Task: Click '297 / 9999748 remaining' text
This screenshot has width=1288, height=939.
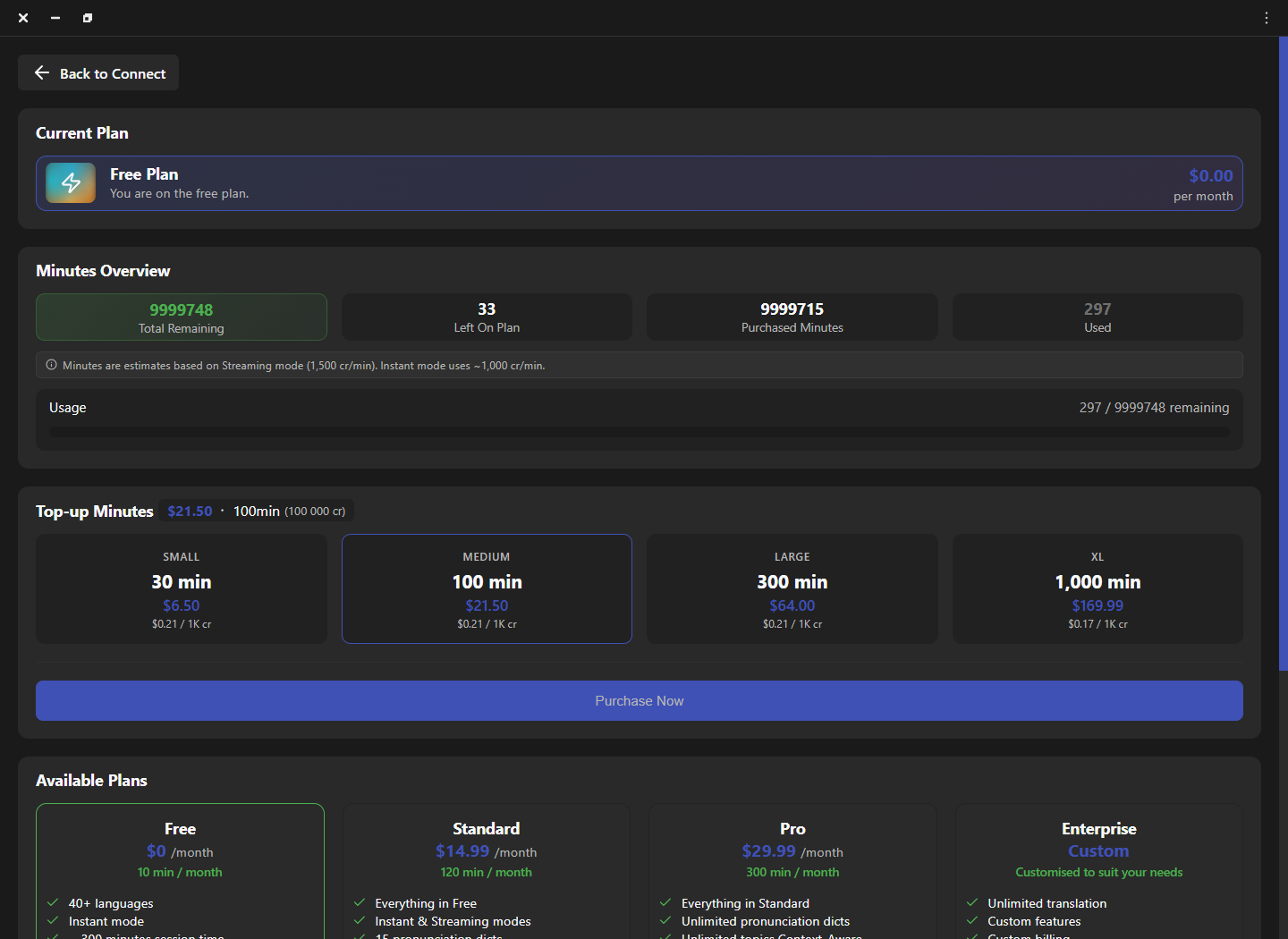Action: point(1154,408)
